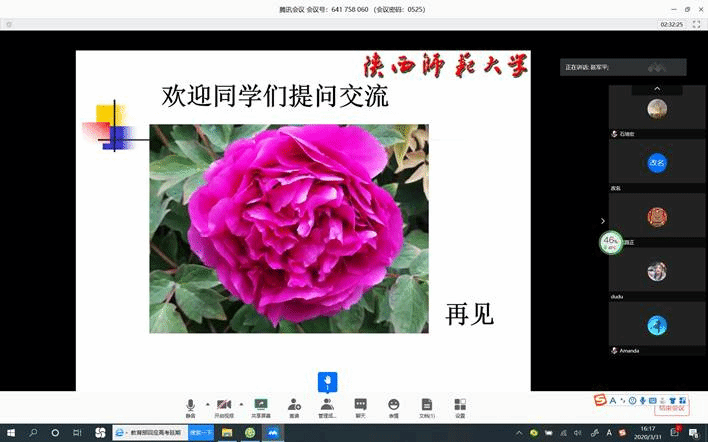Mute the microphone in meeting toolbar
708x442 pixels.
point(190,405)
